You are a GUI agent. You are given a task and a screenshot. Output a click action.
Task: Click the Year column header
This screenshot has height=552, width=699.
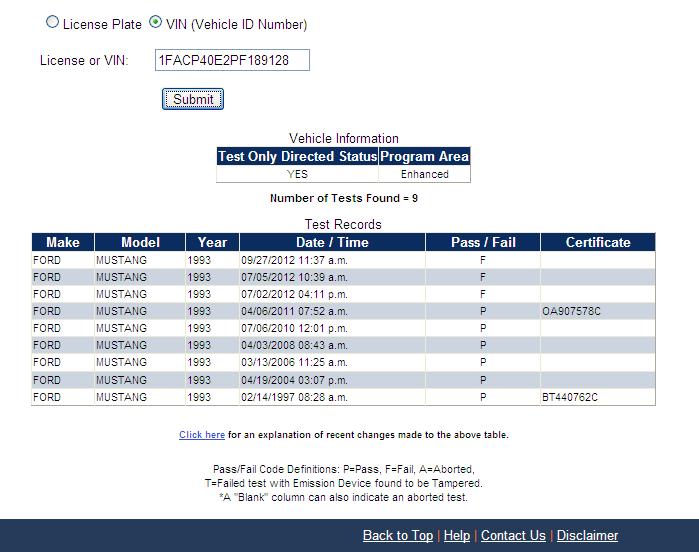pos(212,242)
